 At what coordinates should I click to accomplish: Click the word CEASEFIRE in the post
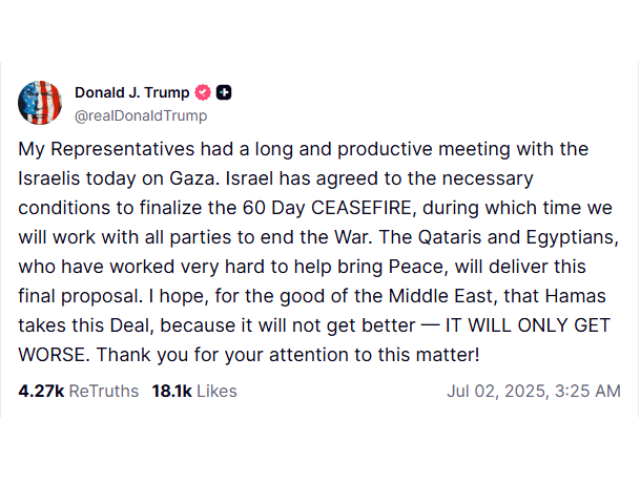click(x=364, y=208)
